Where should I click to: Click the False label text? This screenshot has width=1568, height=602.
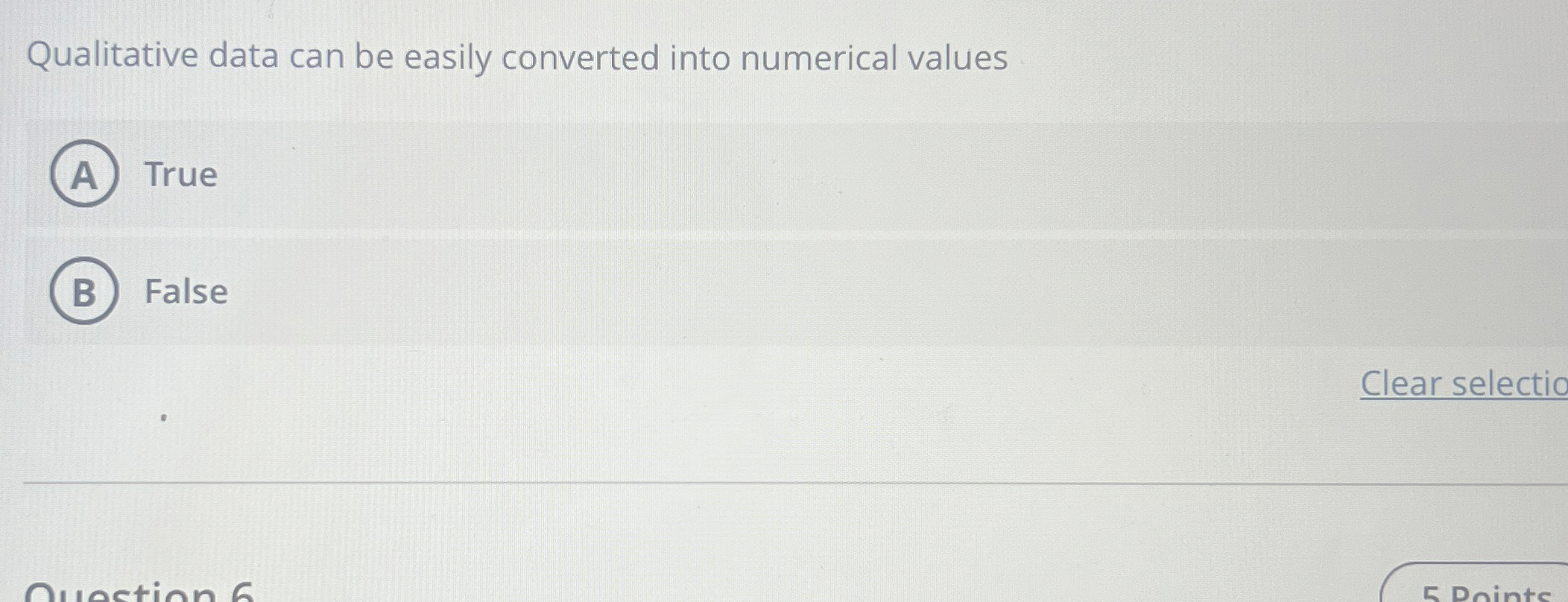coord(186,292)
